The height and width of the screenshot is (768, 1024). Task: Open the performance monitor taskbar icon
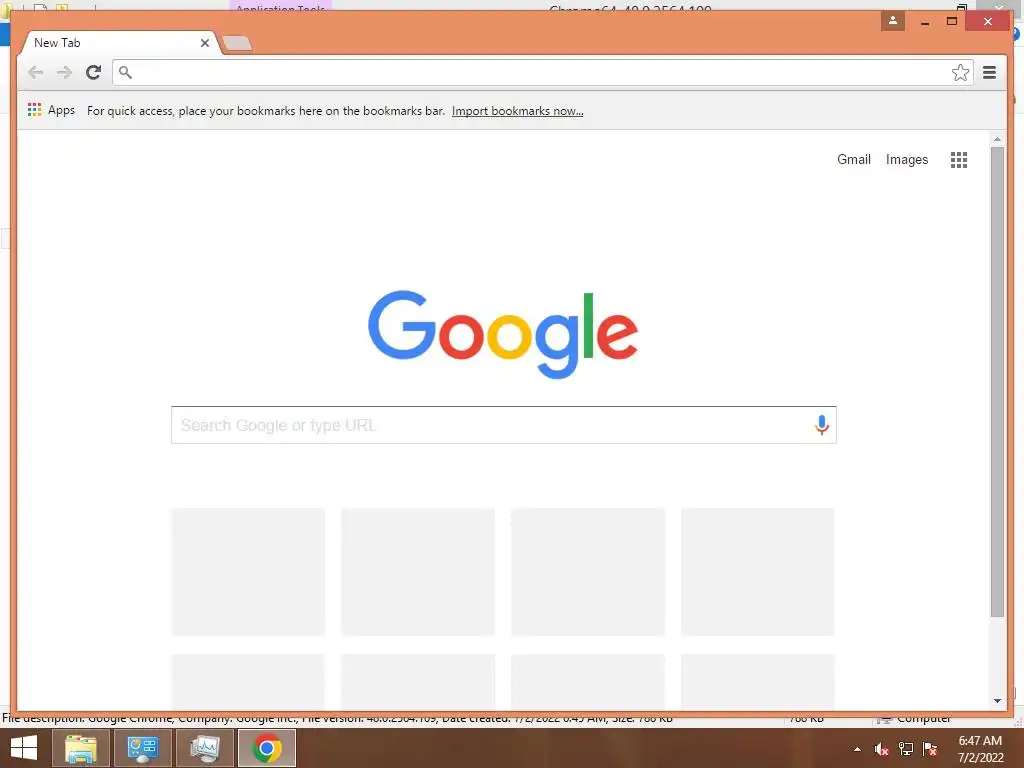(204, 748)
